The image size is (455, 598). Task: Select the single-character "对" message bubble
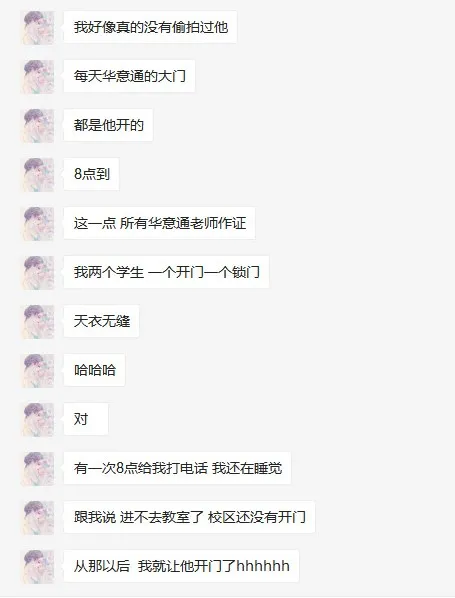[86, 419]
